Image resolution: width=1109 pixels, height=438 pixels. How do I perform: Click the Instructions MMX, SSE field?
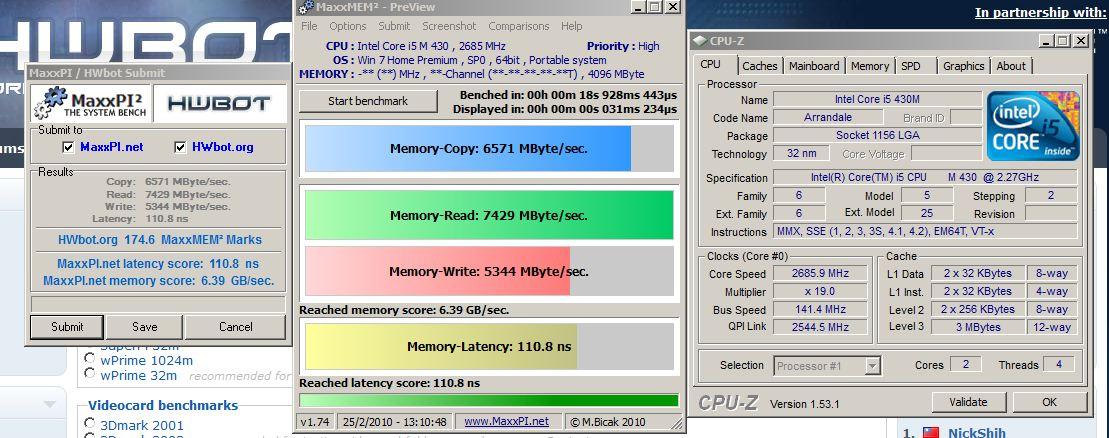[x=925, y=231]
